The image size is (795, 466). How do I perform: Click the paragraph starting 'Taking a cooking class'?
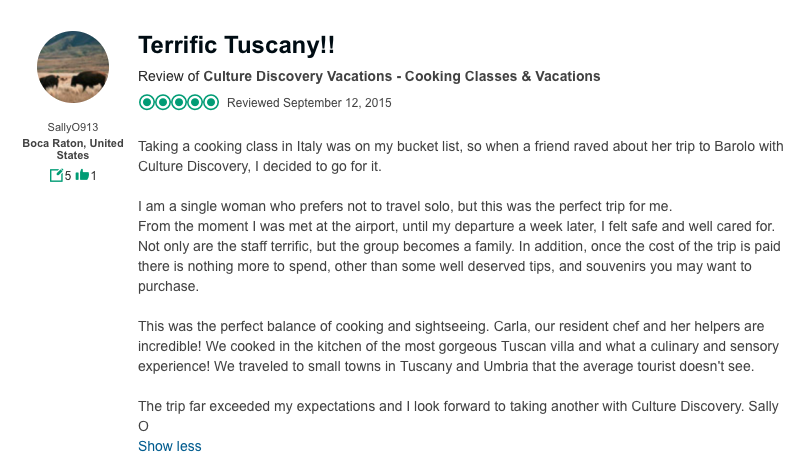click(x=460, y=156)
